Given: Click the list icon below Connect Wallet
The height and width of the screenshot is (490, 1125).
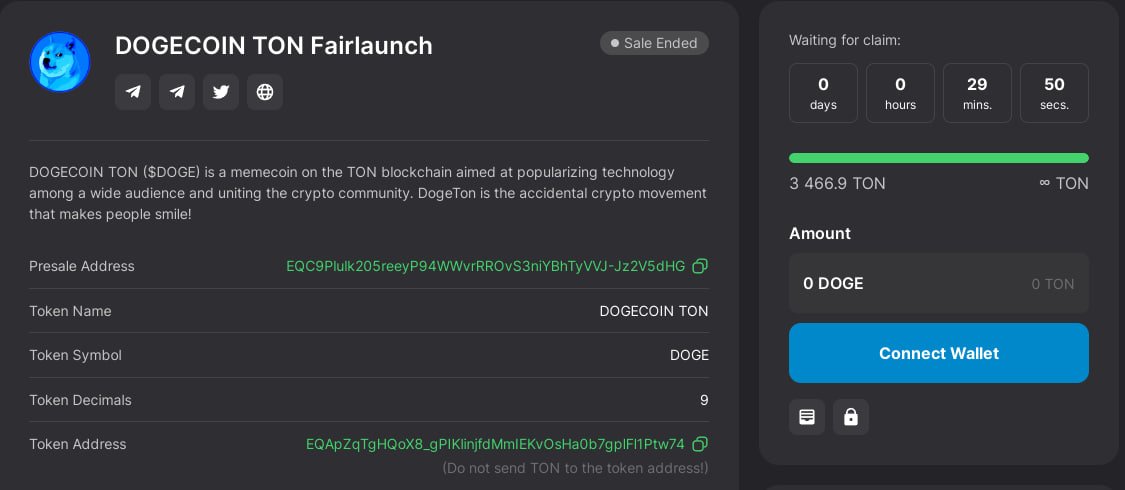Looking at the screenshot, I should click(807, 417).
